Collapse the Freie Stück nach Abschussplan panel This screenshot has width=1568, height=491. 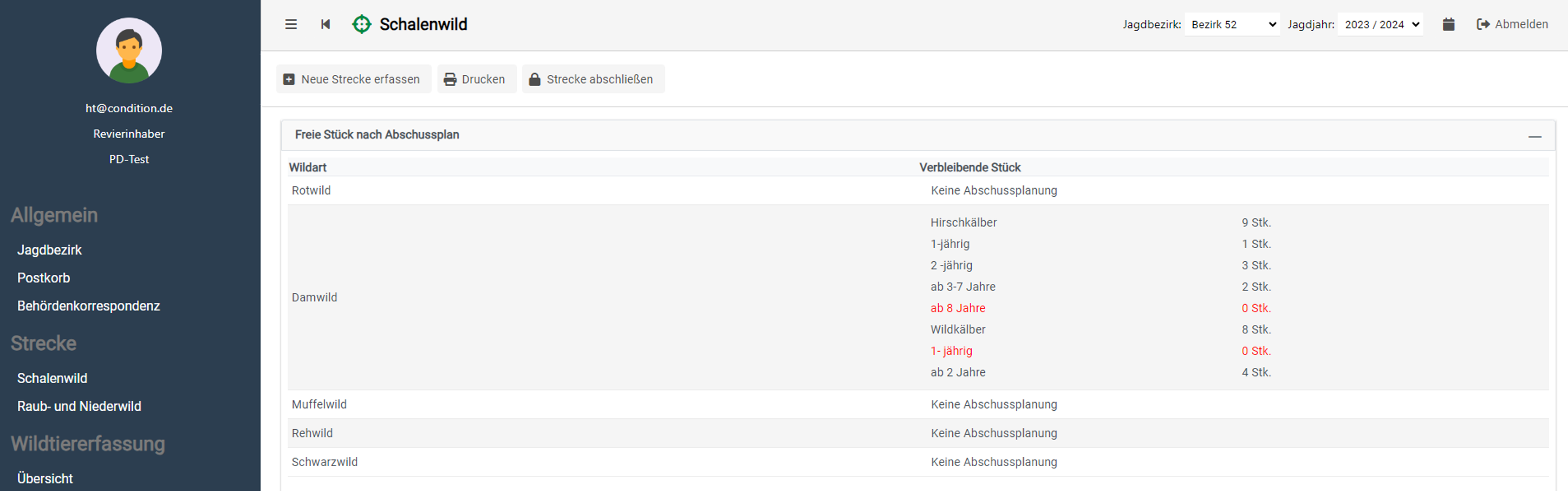click(x=1534, y=136)
